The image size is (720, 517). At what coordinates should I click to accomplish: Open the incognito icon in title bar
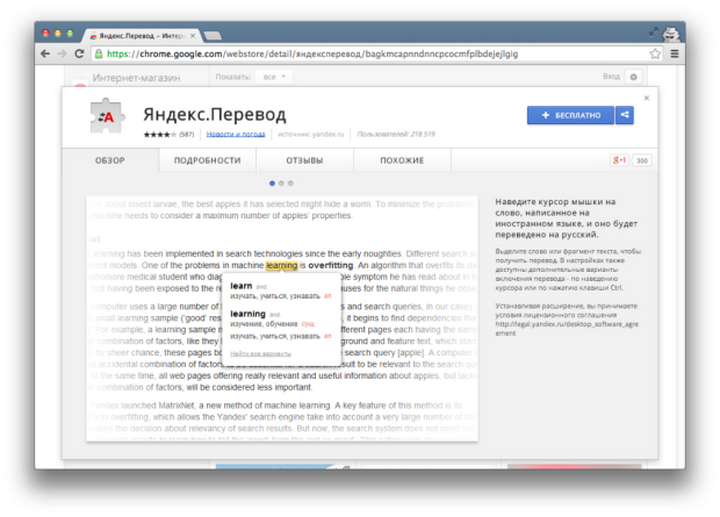671,33
